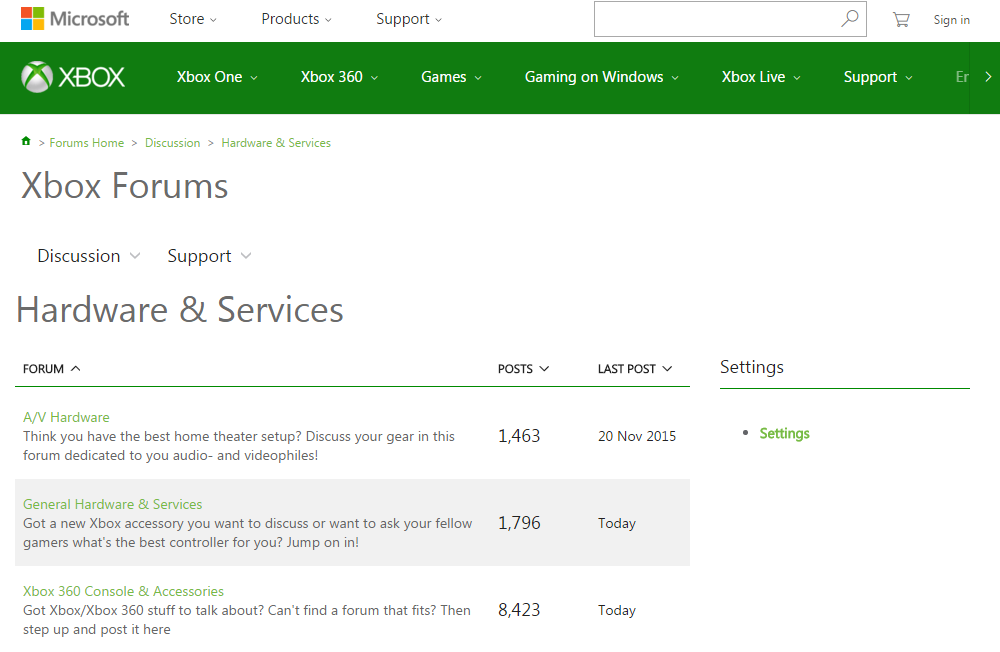Sort forums by POSTS column
Viewport: 1000px width, 652px height.
point(523,369)
